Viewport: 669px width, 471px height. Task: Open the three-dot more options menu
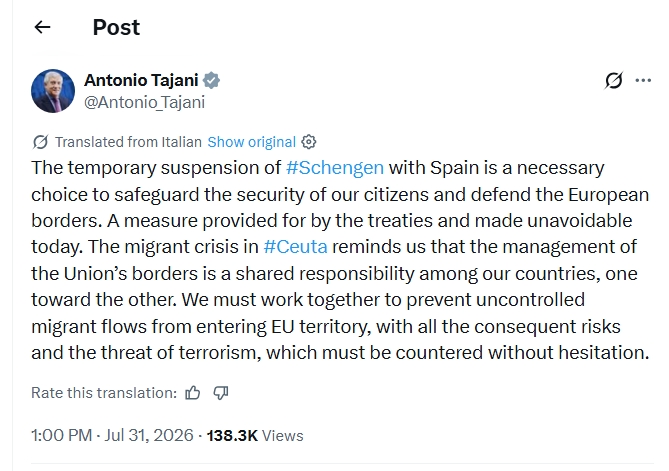[x=643, y=80]
